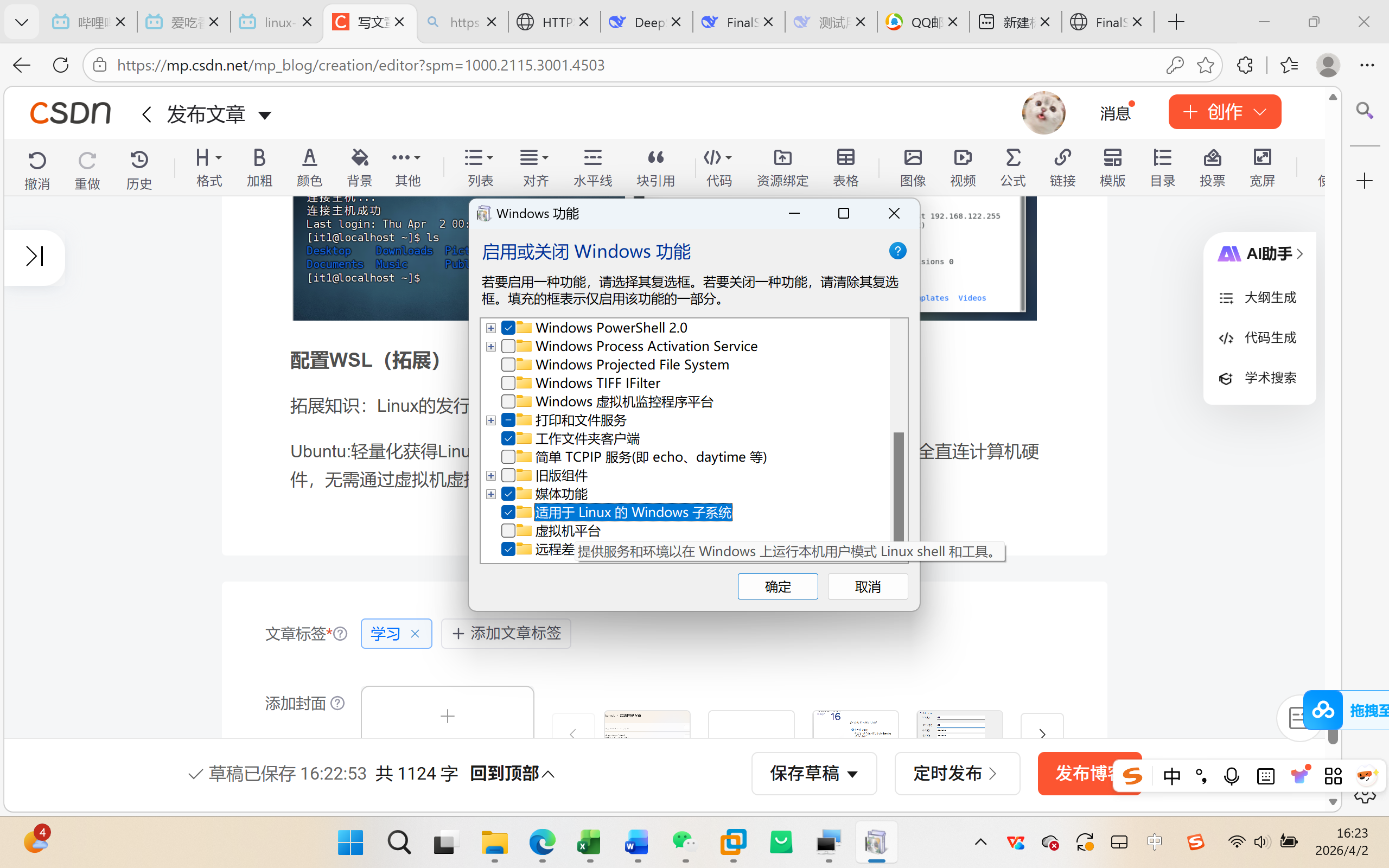
Task: Expand the 打印和文件服务 tree node
Action: tap(490, 421)
